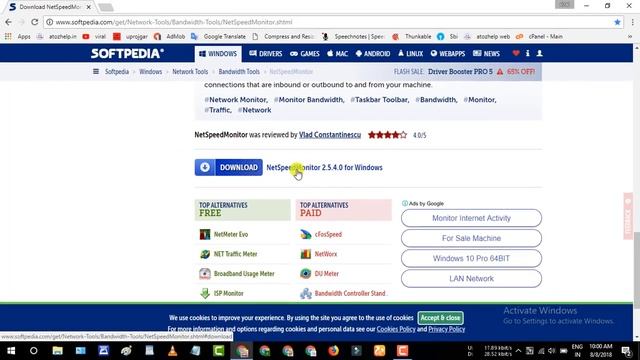Click the NetMeter Evo app icon
Viewport: 640px width, 360px height.
coord(204,234)
